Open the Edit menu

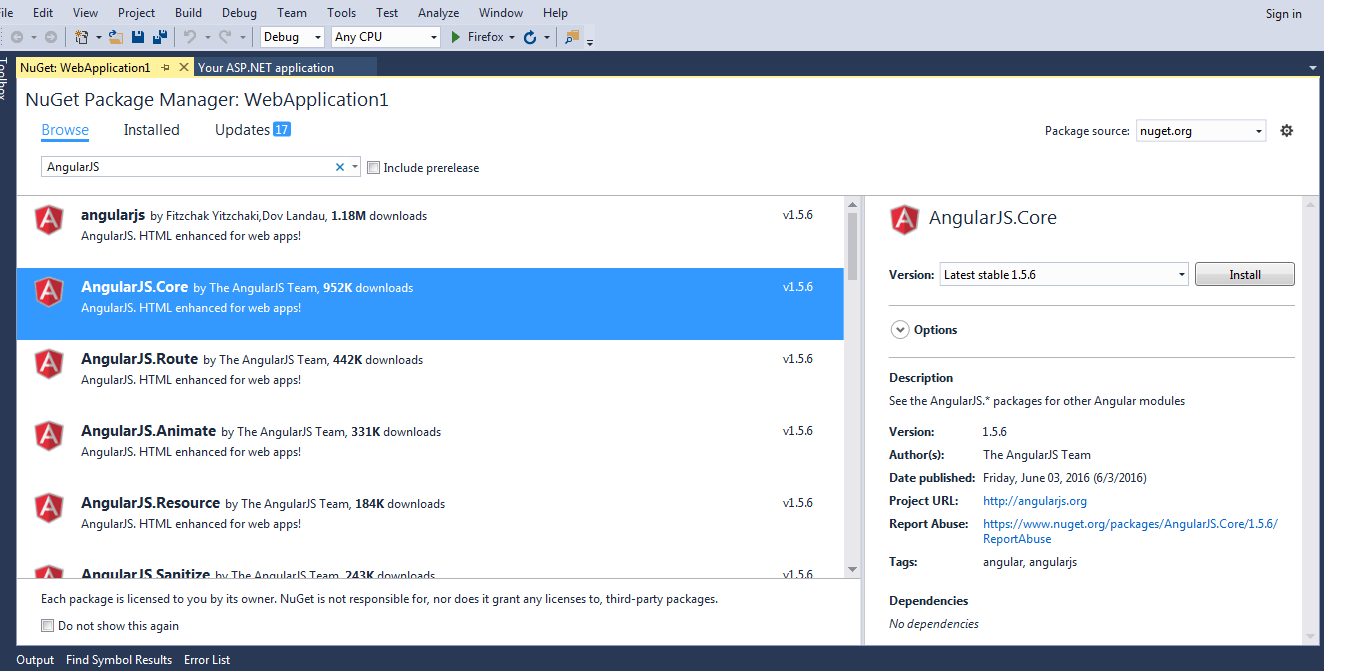click(x=43, y=13)
